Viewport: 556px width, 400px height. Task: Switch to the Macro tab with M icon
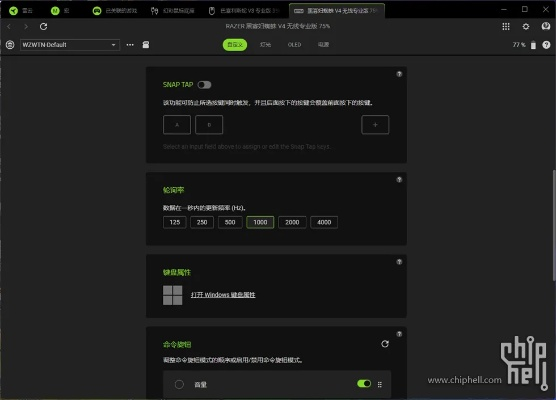(60, 11)
